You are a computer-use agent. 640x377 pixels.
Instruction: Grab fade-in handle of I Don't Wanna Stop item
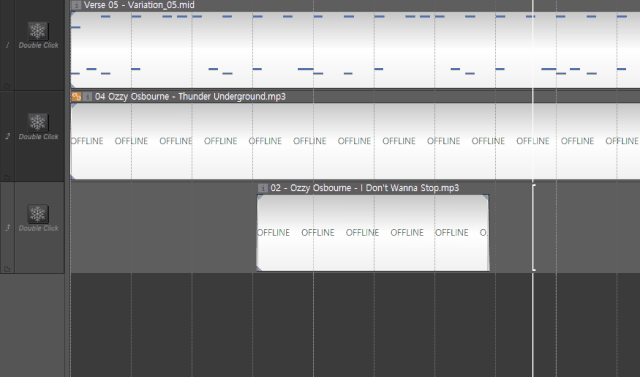260,197
